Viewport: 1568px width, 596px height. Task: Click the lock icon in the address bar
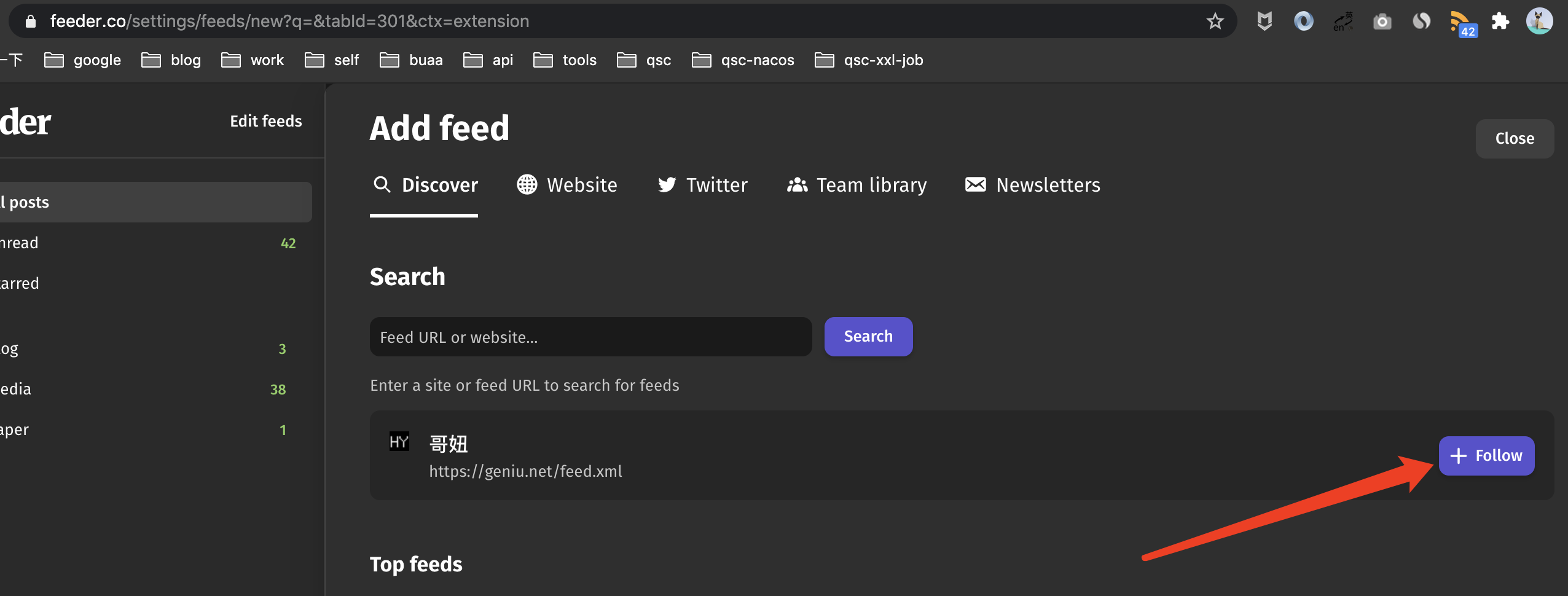coord(30,22)
